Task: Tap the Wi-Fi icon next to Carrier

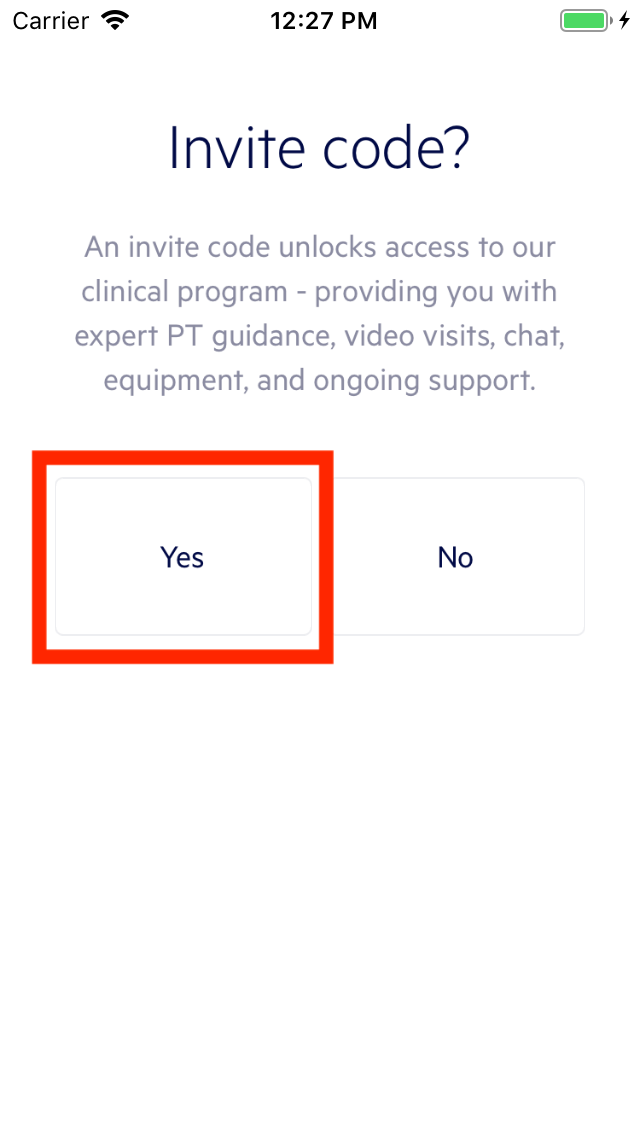Action: point(113,19)
